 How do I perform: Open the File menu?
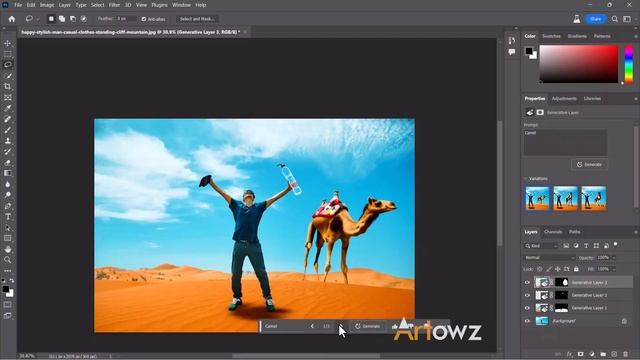[x=18, y=5]
